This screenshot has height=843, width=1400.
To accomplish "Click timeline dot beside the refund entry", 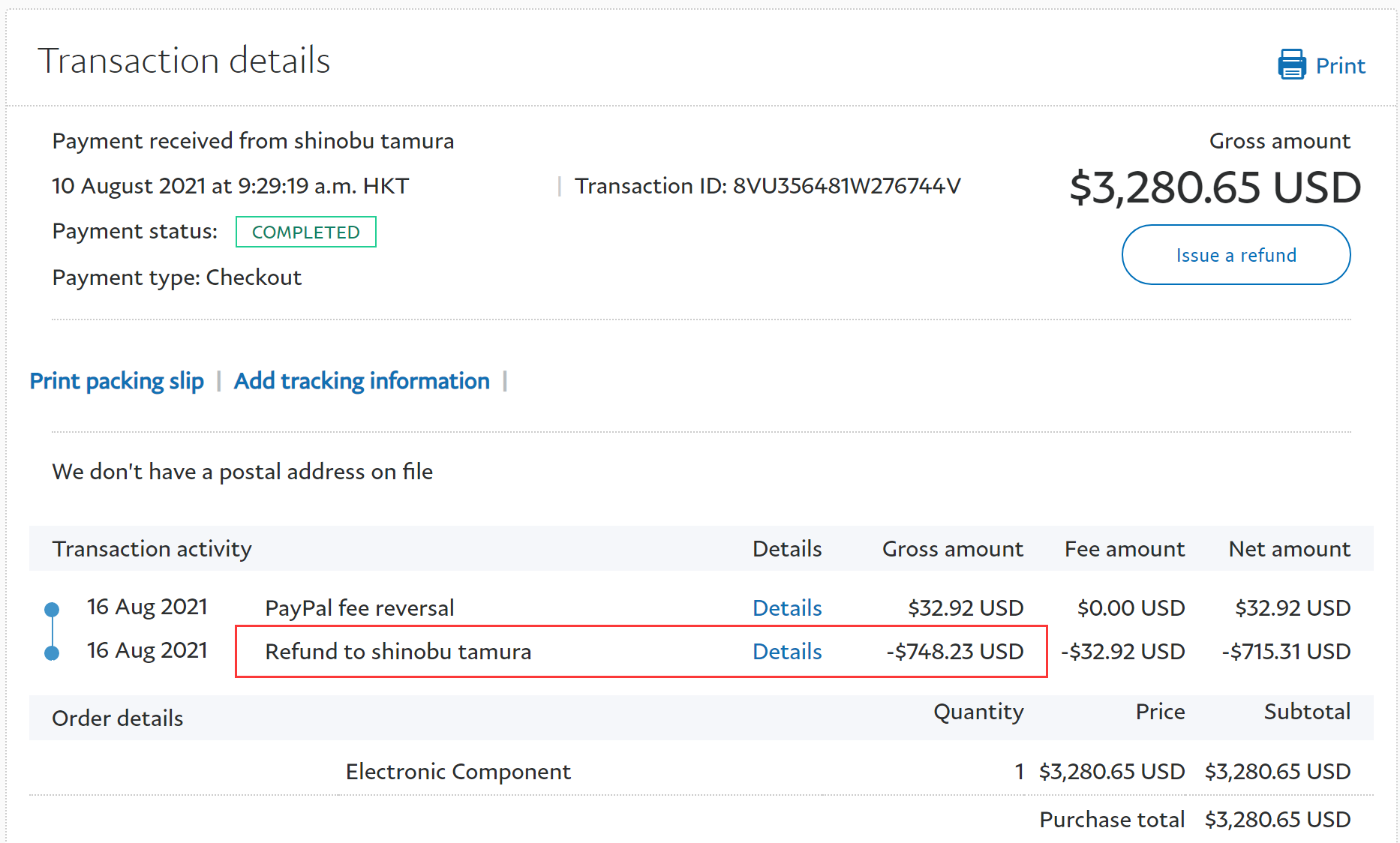I will tap(52, 653).
